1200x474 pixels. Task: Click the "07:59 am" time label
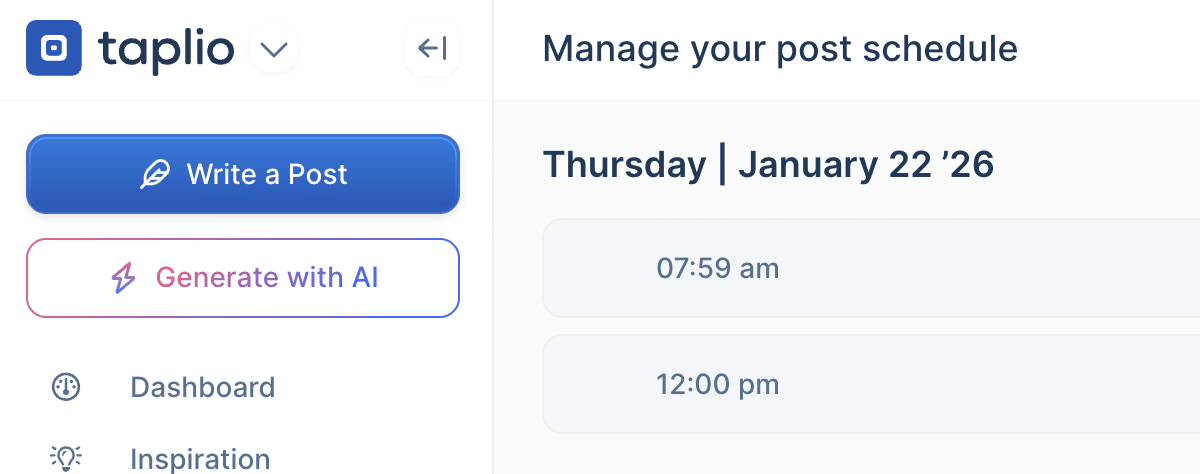tap(717, 268)
